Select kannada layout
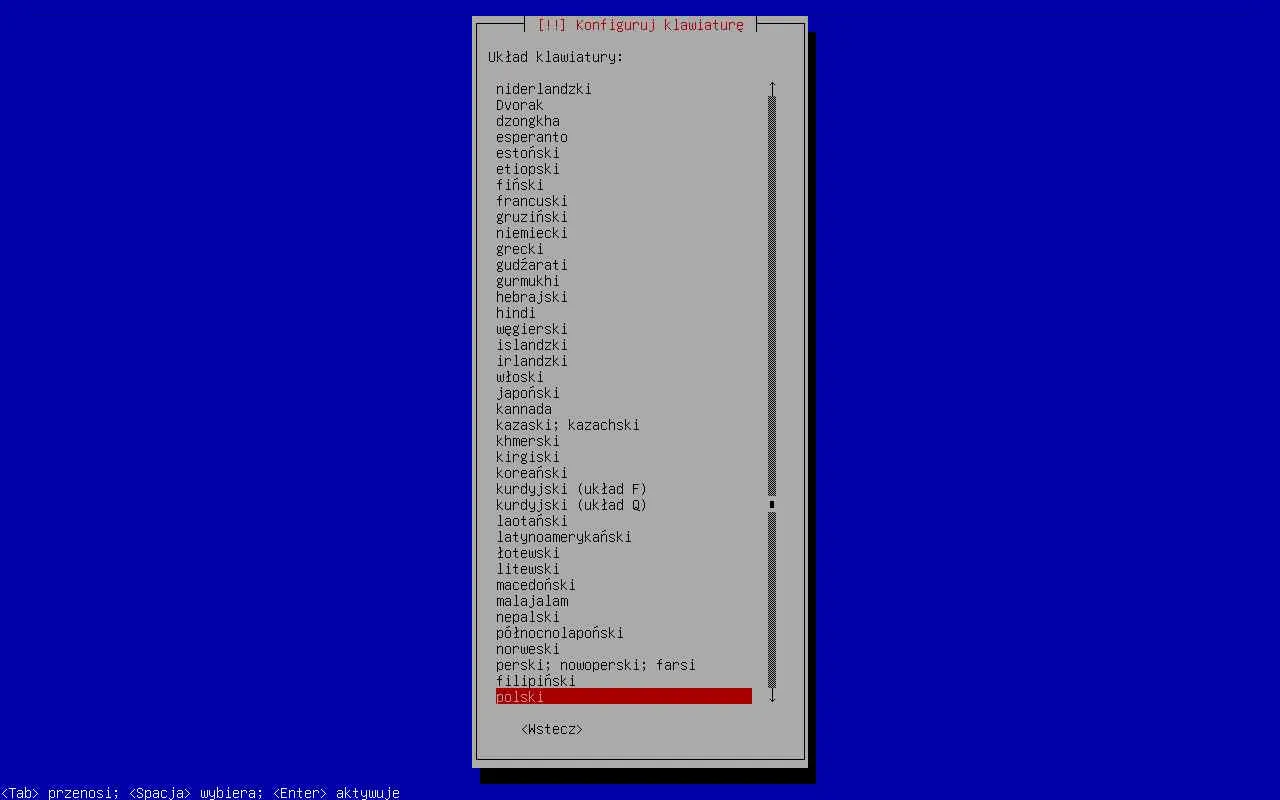This screenshot has height=800, width=1280. 624,409
